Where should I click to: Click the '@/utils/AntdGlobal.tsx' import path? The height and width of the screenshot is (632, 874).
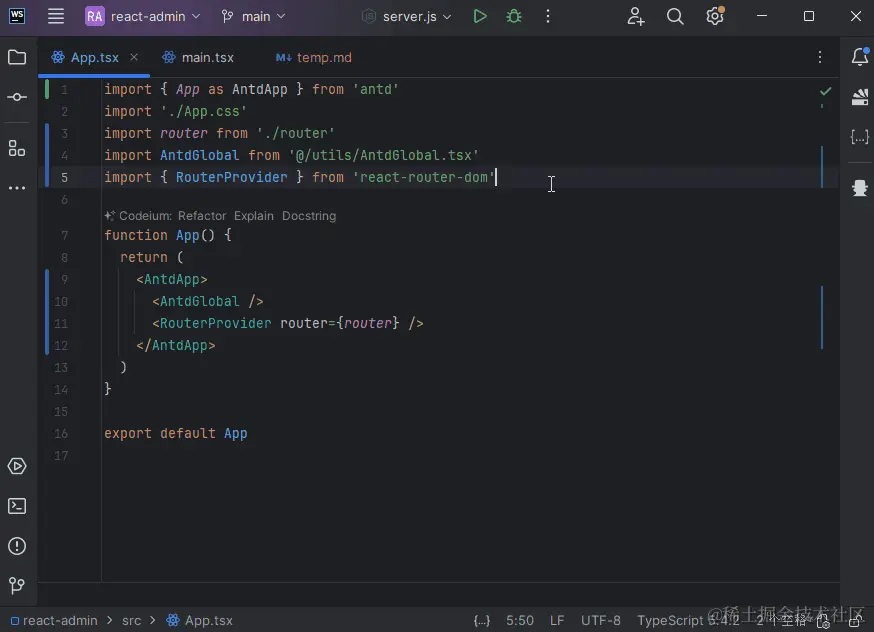click(383, 155)
